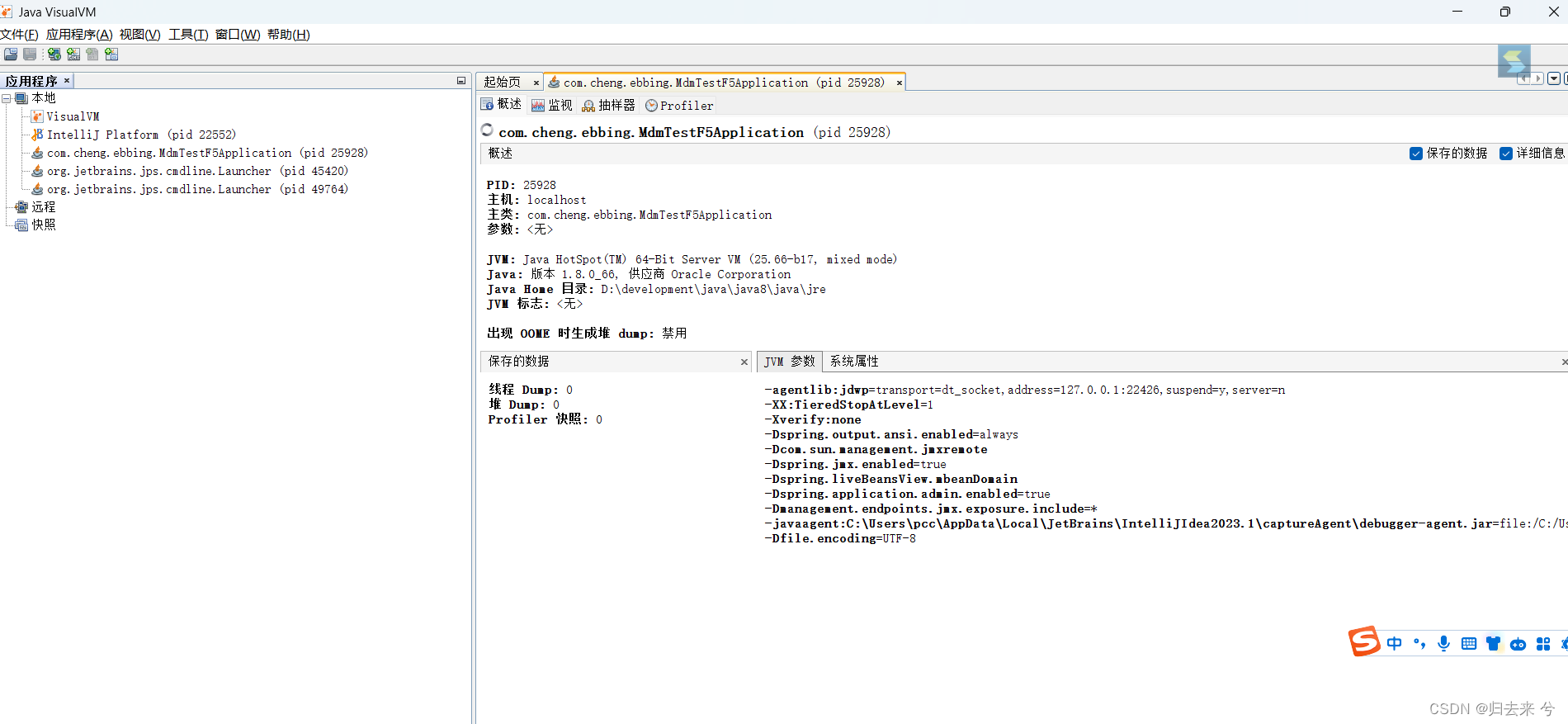Click the 远程 remote hosts icon
The width and height of the screenshot is (1568, 724).
tap(21, 207)
